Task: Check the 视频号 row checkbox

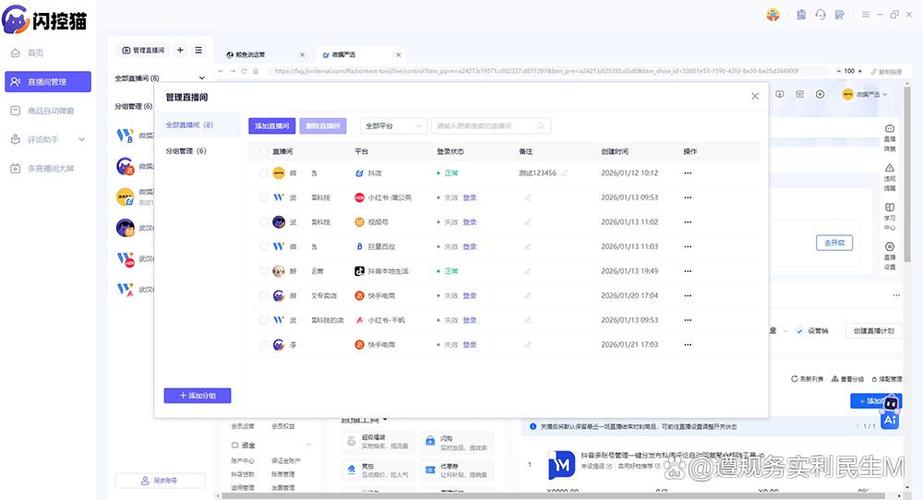Action: click(x=264, y=222)
